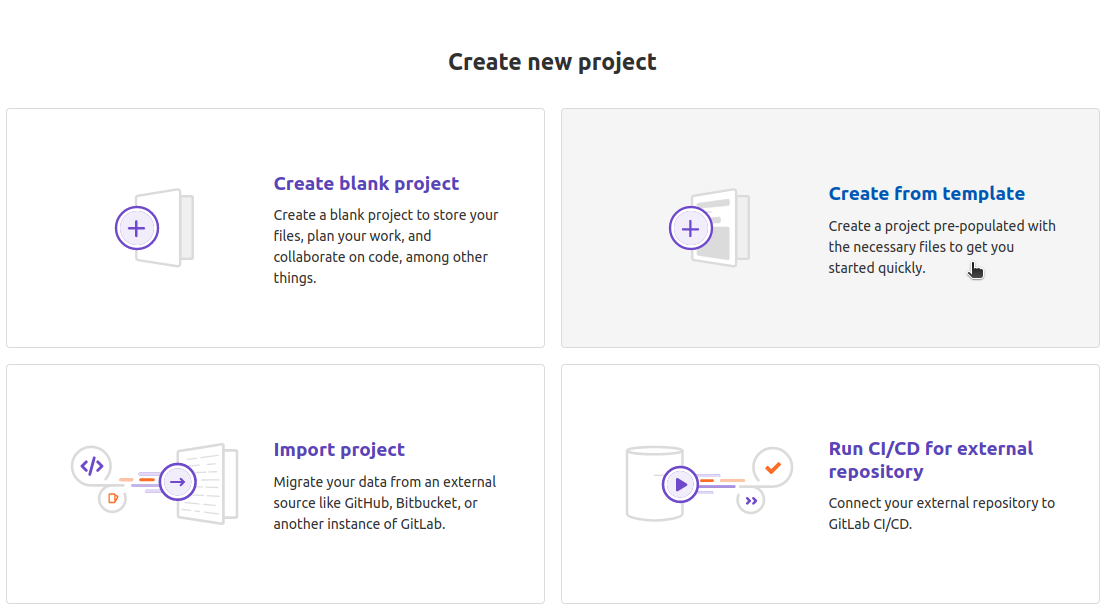Click the double-chevron fast-forward icon

pyautogui.click(x=751, y=501)
